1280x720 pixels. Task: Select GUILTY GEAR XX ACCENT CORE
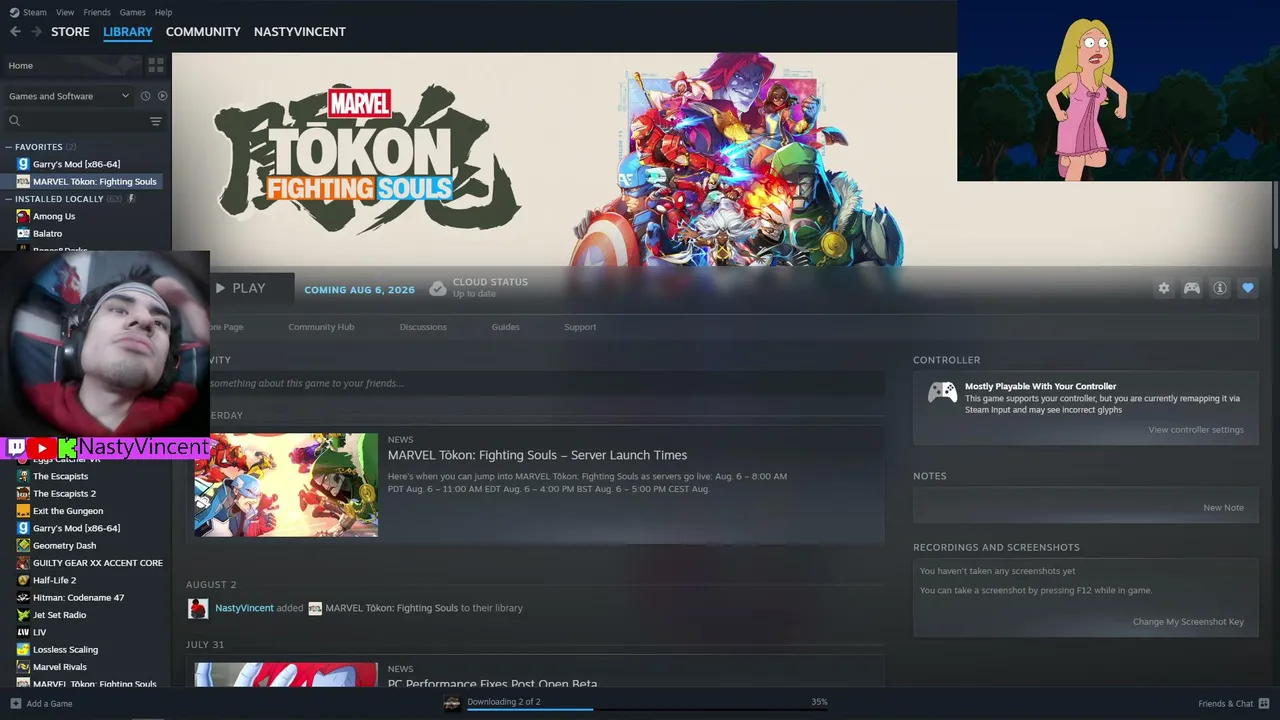[98, 563]
